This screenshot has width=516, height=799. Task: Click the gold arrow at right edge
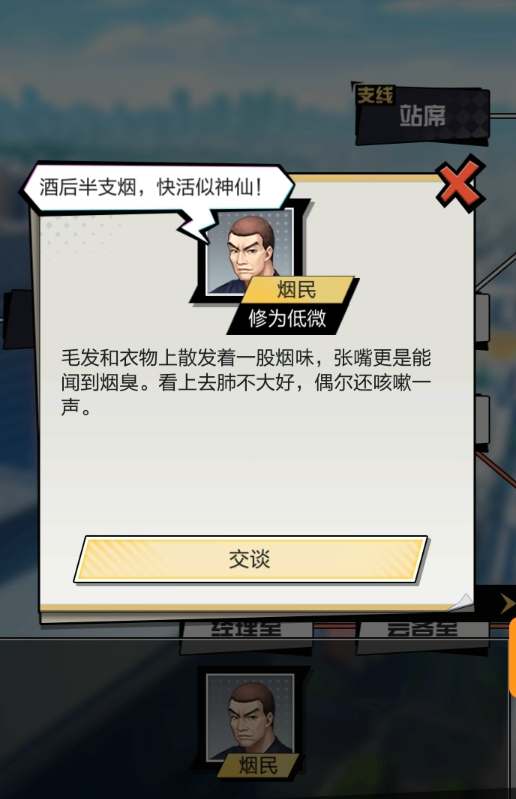click(x=507, y=603)
